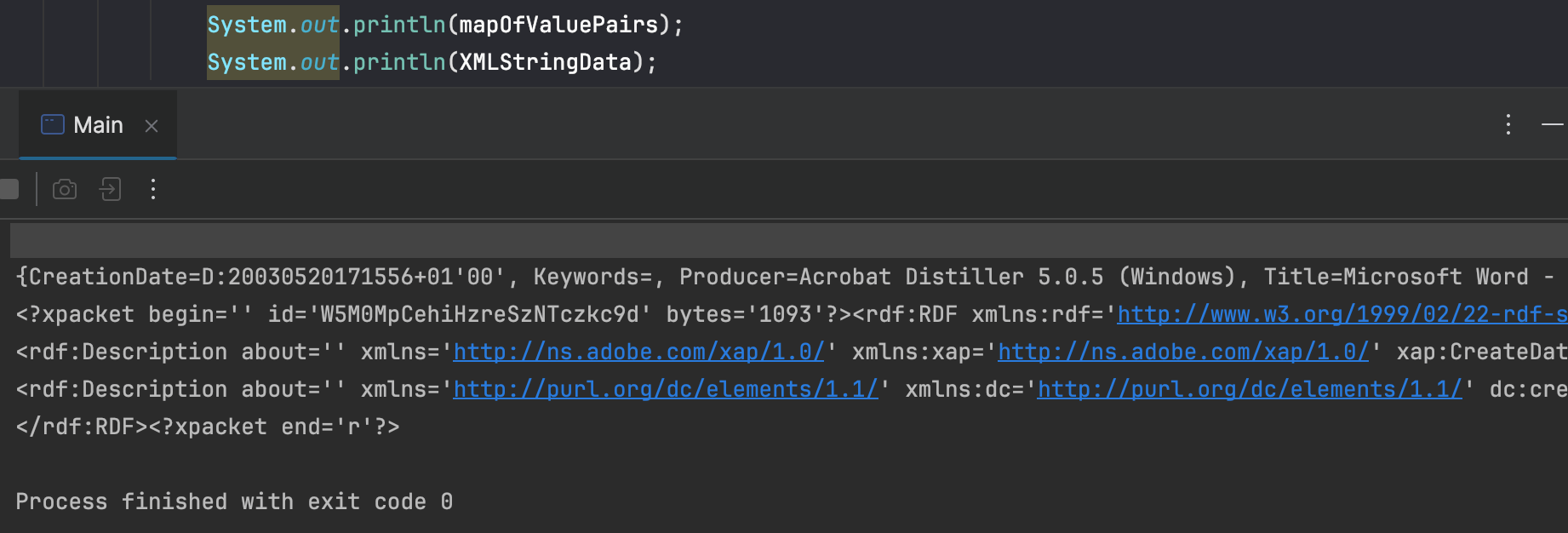1568x533 pixels.
Task: Click the XMLStringData argument in the code
Action: pyautogui.click(x=545, y=62)
